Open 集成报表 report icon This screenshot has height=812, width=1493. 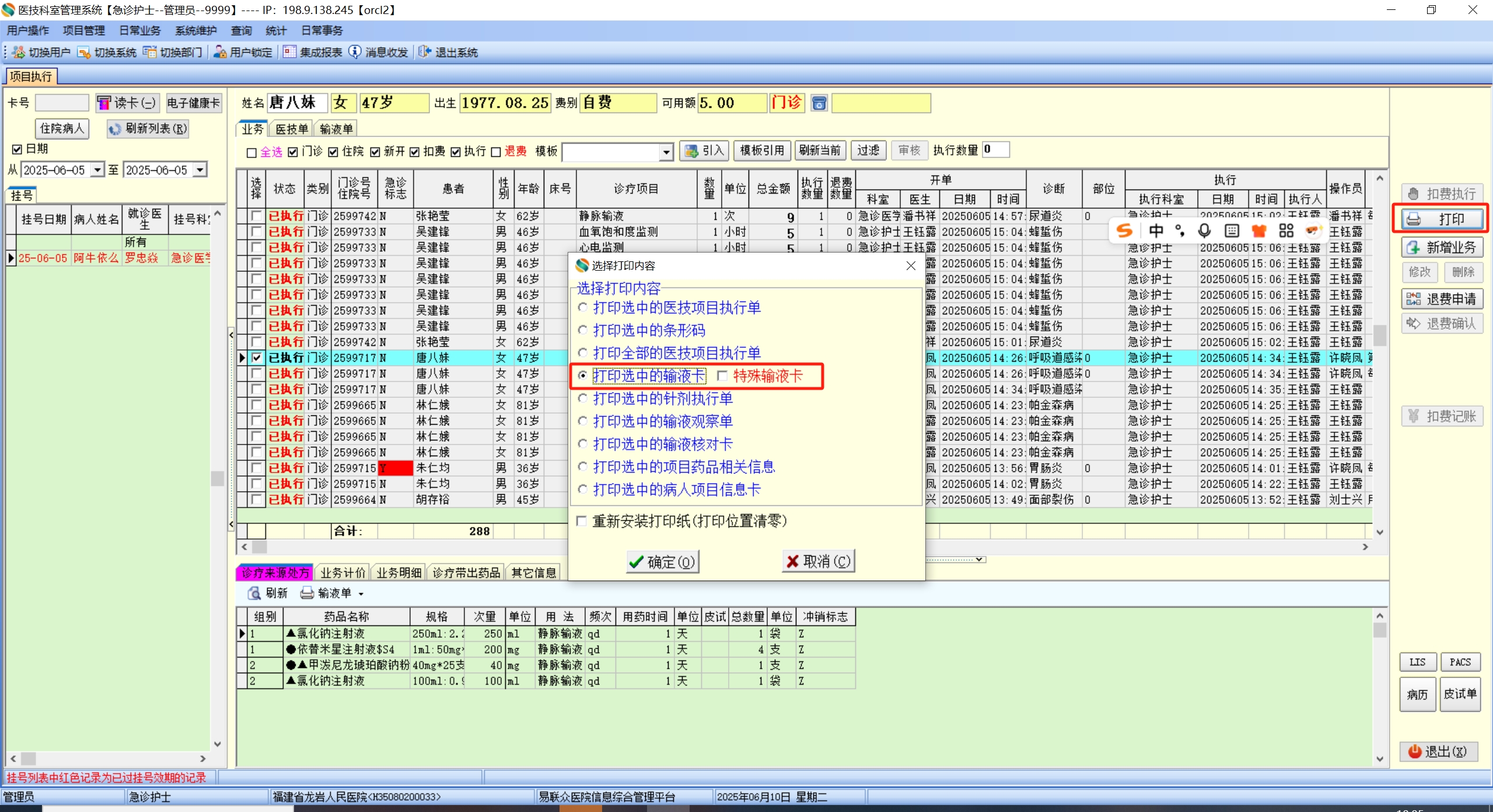tap(289, 52)
